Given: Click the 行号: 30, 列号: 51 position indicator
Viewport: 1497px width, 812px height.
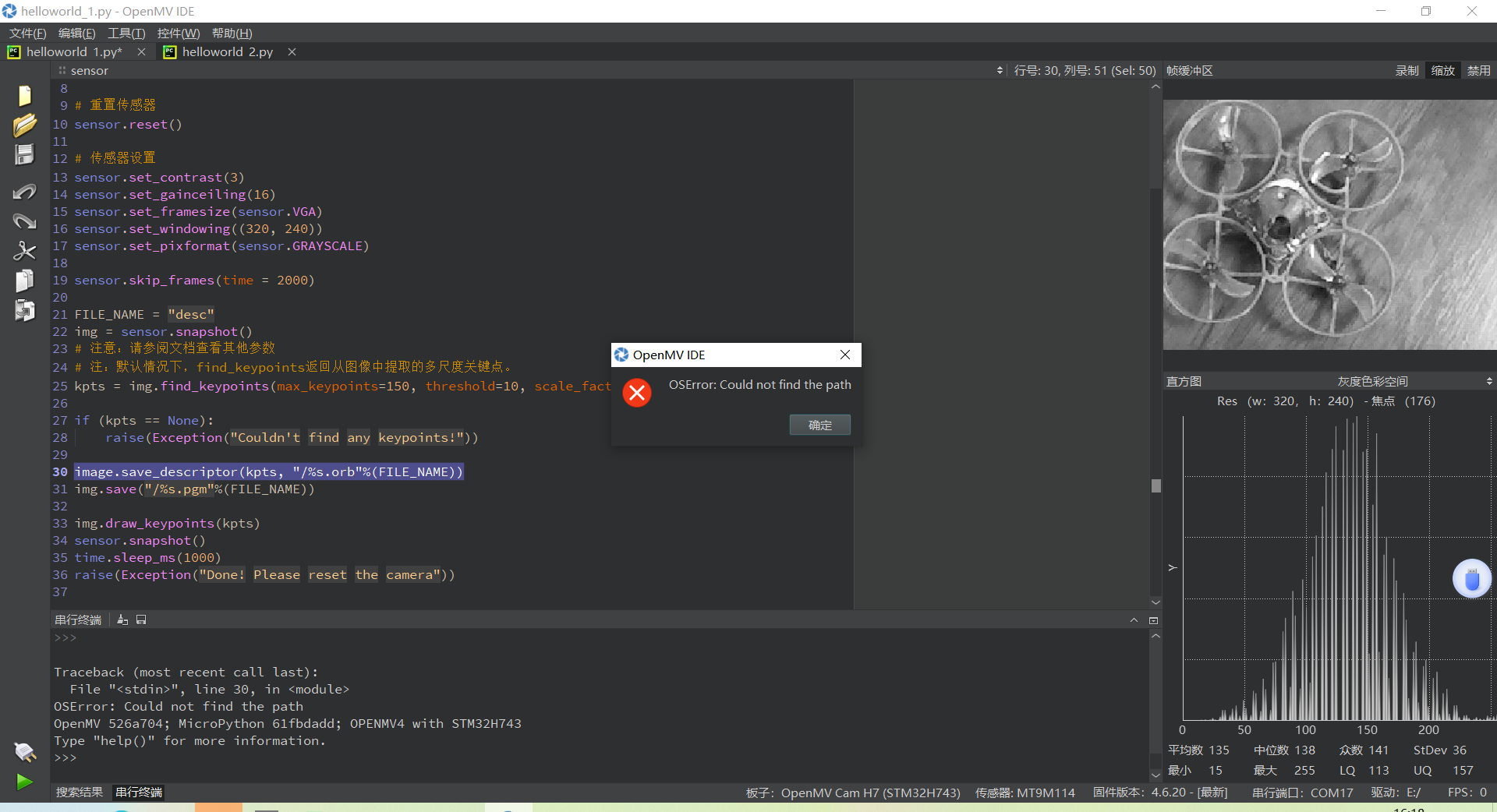Looking at the screenshot, I should (x=1085, y=70).
